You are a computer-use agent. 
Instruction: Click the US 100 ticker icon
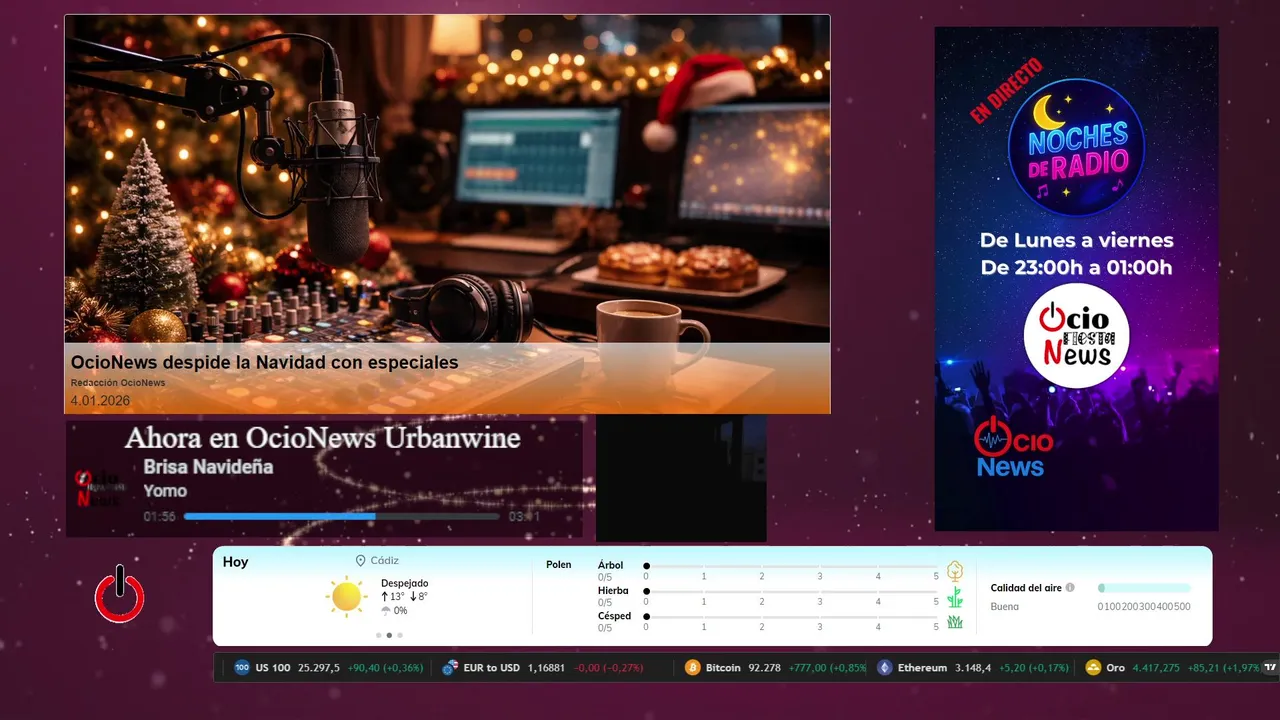tap(242, 668)
